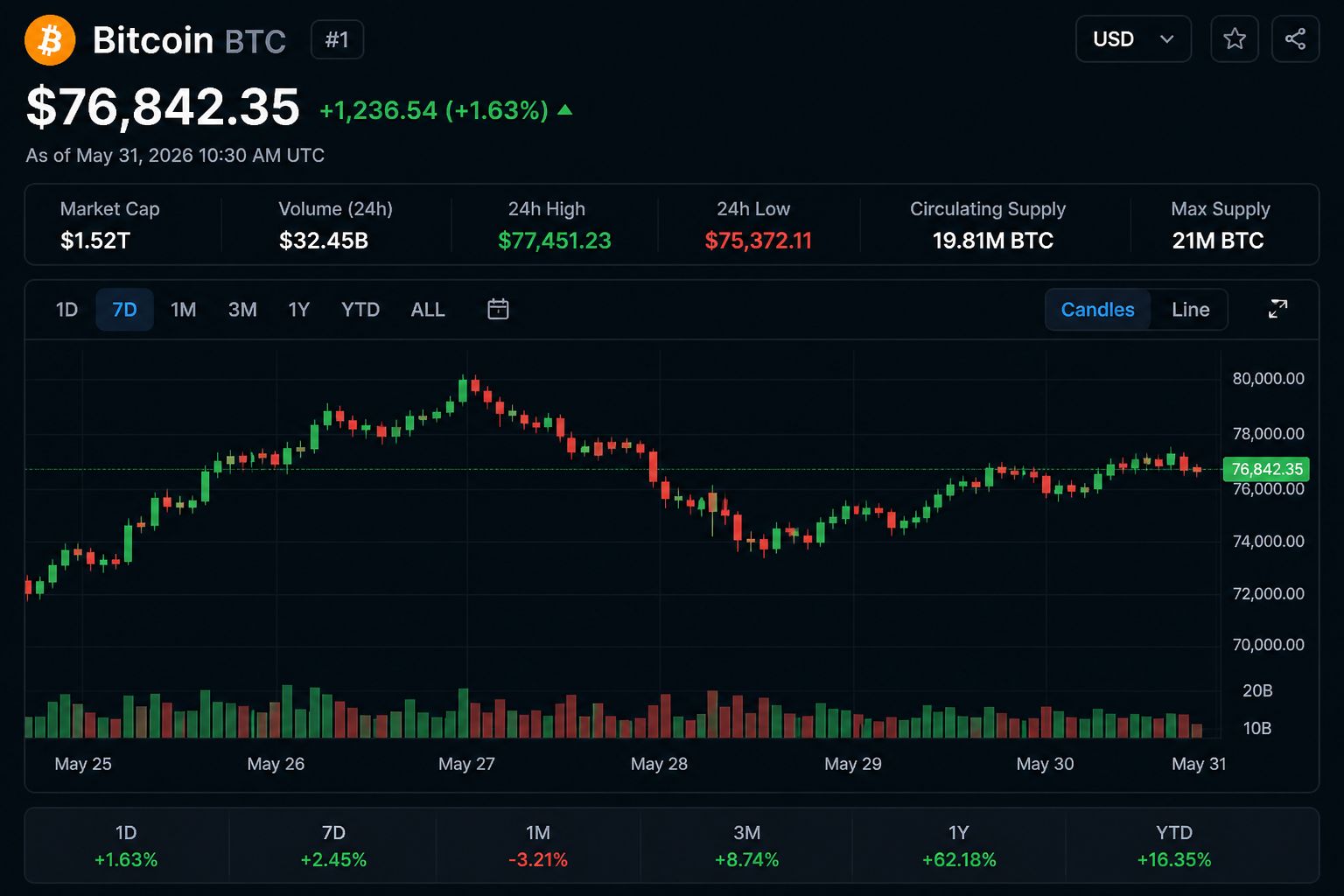Expand chart to fullscreen view
This screenshot has height=896, width=1344.
coord(1277,309)
